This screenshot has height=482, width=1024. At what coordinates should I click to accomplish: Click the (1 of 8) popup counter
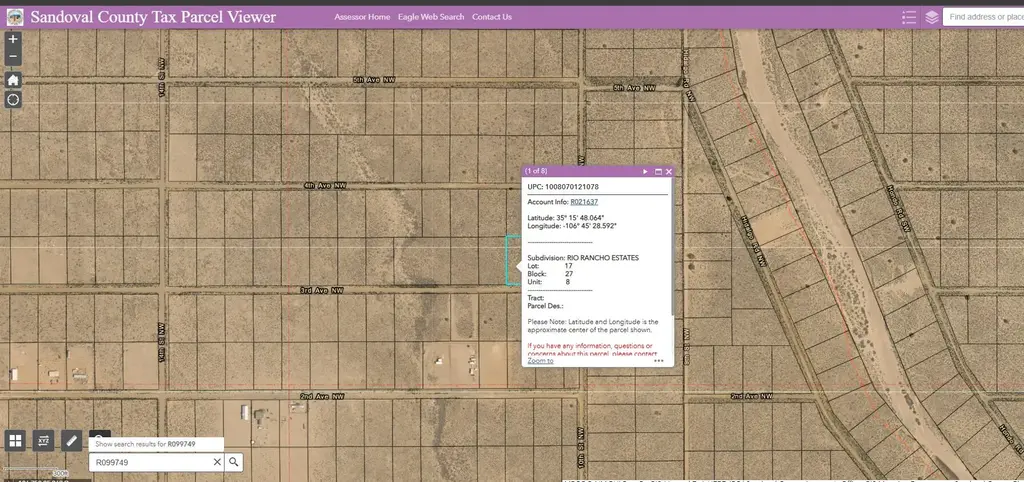(536, 172)
